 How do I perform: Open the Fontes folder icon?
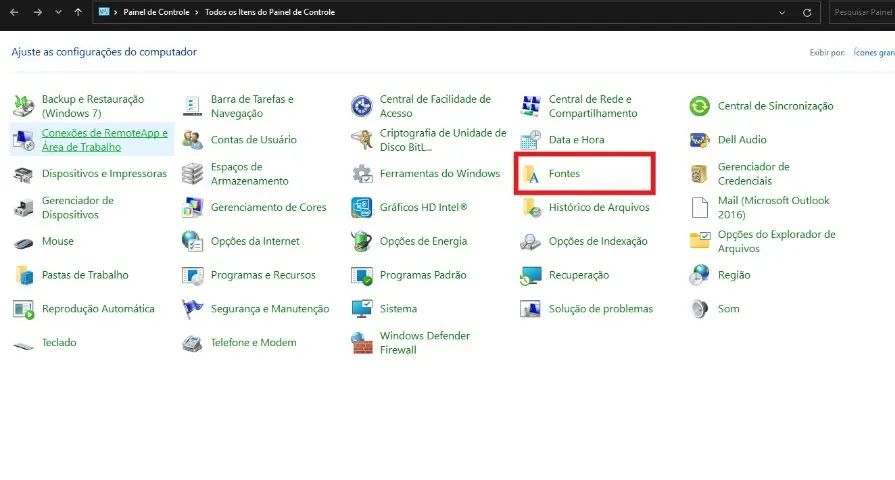click(531, 174)
